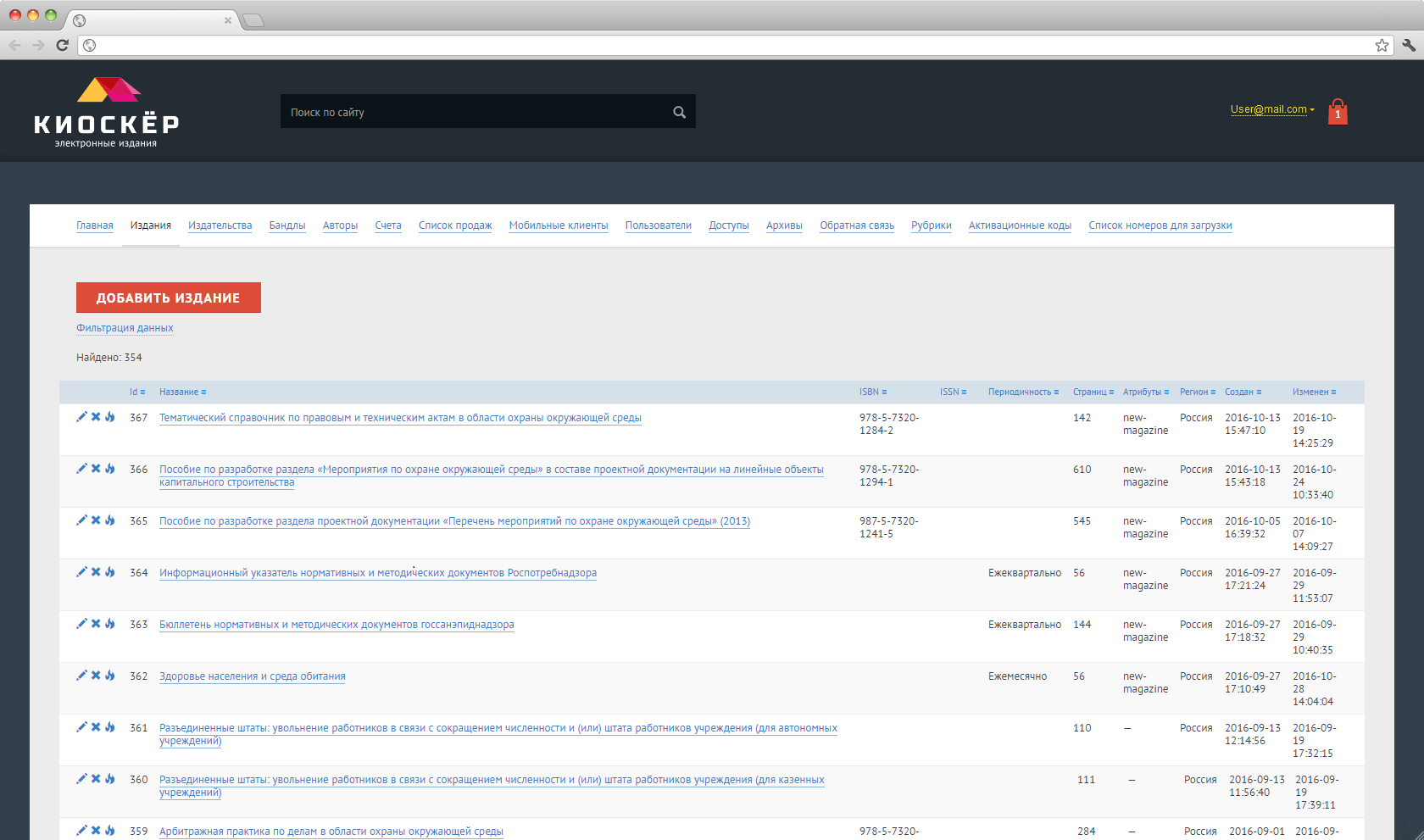
Task: Open the shopping cart bag icon
Action: [x=1338, y=112]
